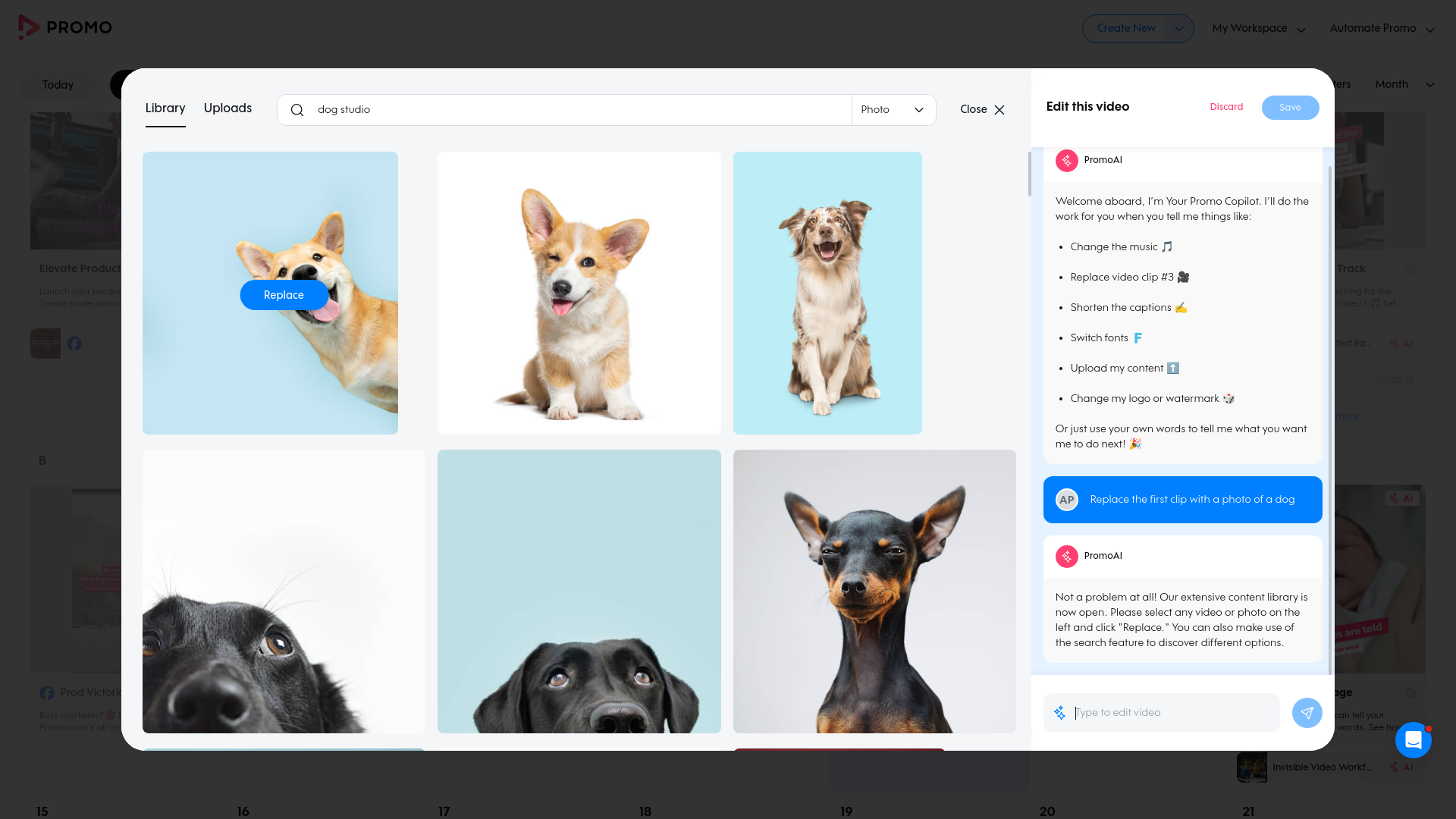Click 'Change my logo or watermark' suggestion
The height and width of the screenshot is (819, 1456).
click(x=1153, y=399)
